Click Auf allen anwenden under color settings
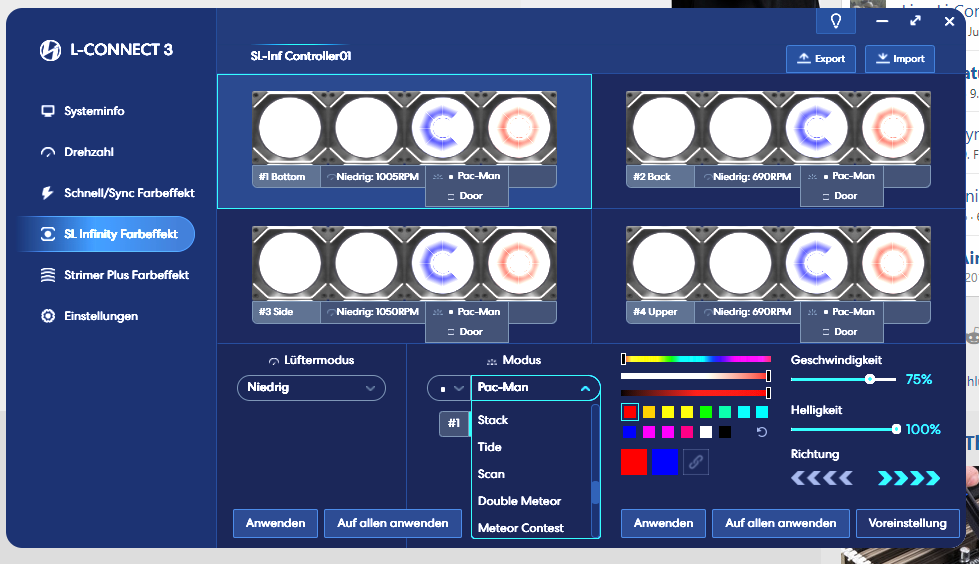This screenshot has width=979, height=564. [x=780, y=523]
